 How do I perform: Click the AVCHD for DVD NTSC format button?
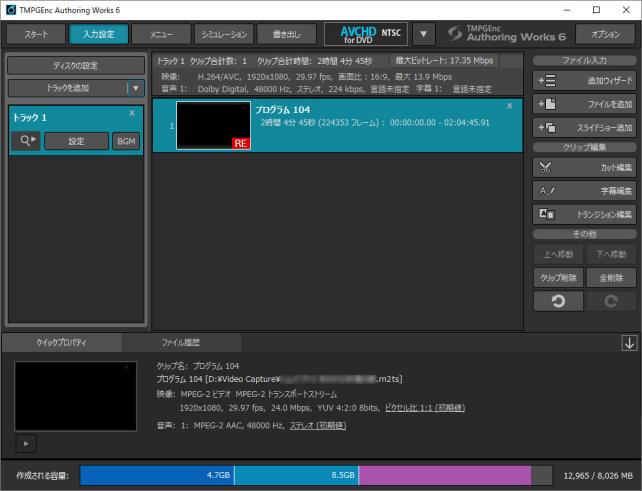click(366, 34)
